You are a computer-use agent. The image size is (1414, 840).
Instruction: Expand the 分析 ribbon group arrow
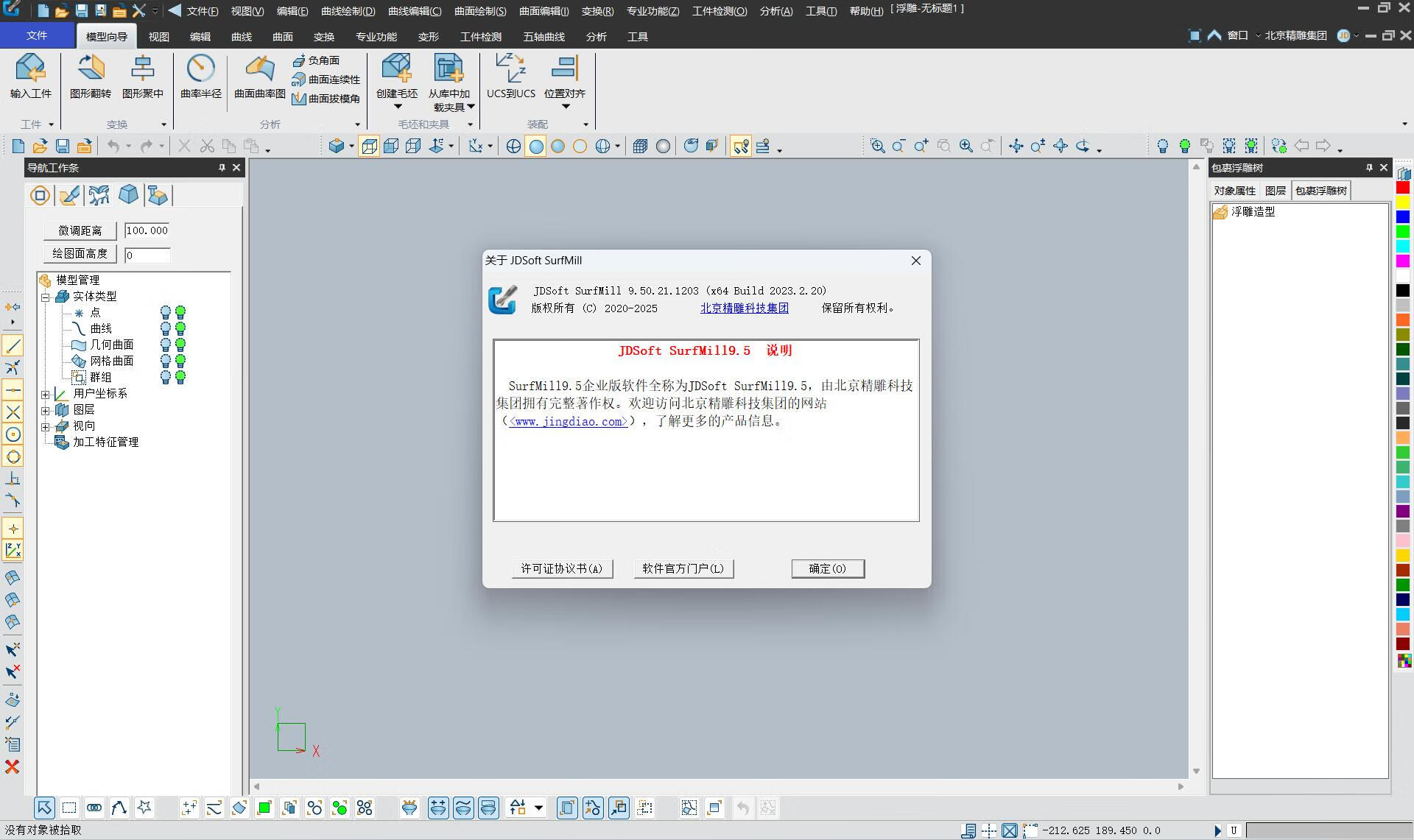(x=358, y=124)
